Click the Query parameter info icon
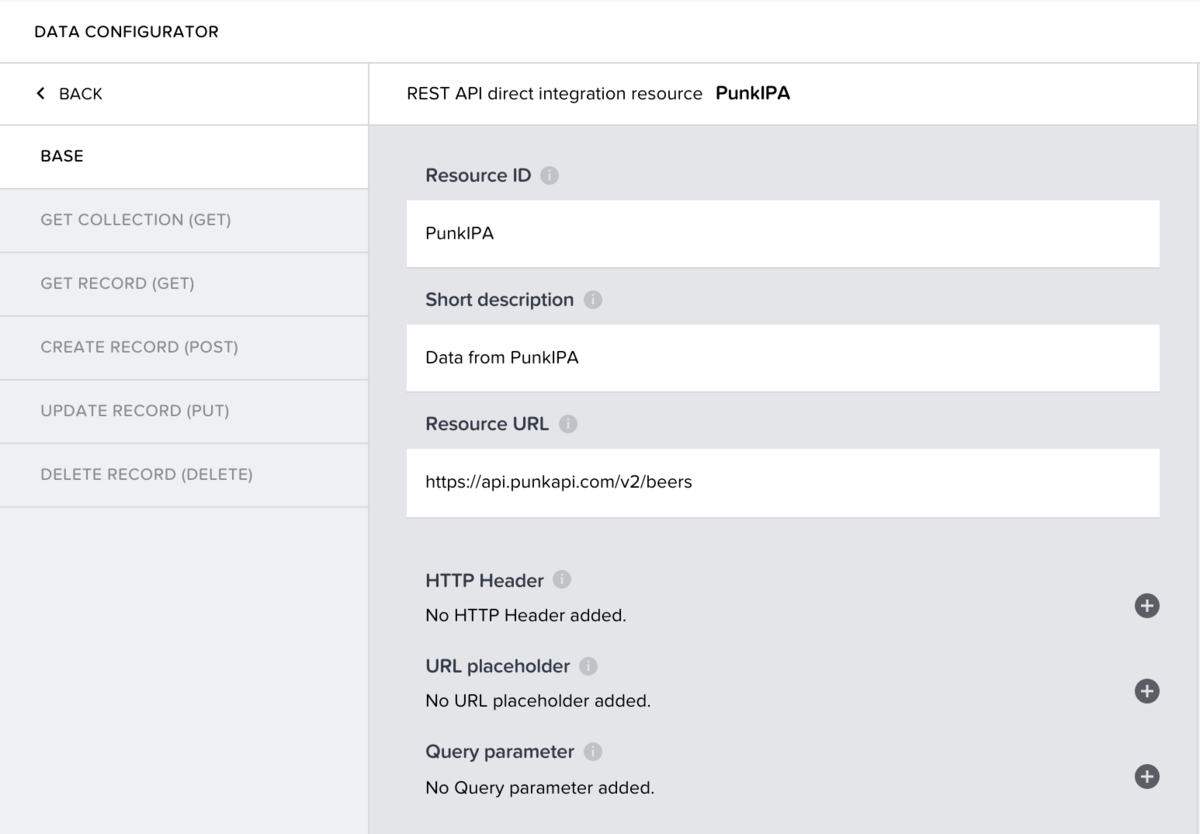Viewport: 1200px width, 834px height. tap(593, 752)
